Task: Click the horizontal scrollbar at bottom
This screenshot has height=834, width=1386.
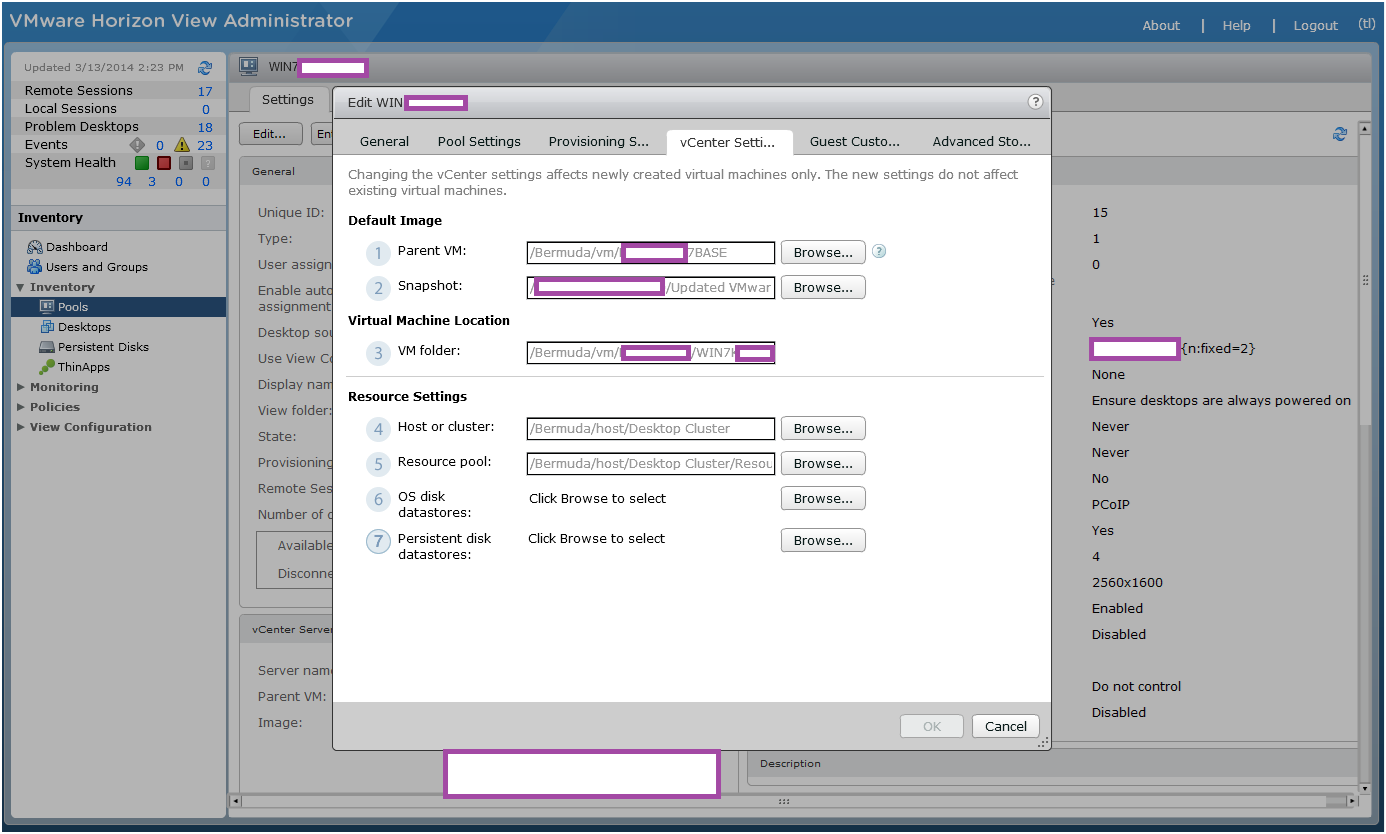Action: point(784,801)
